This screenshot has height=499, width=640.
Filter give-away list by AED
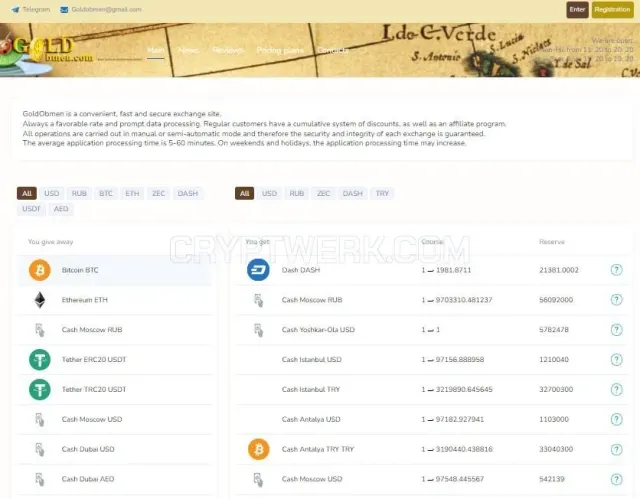click(61, 209)
